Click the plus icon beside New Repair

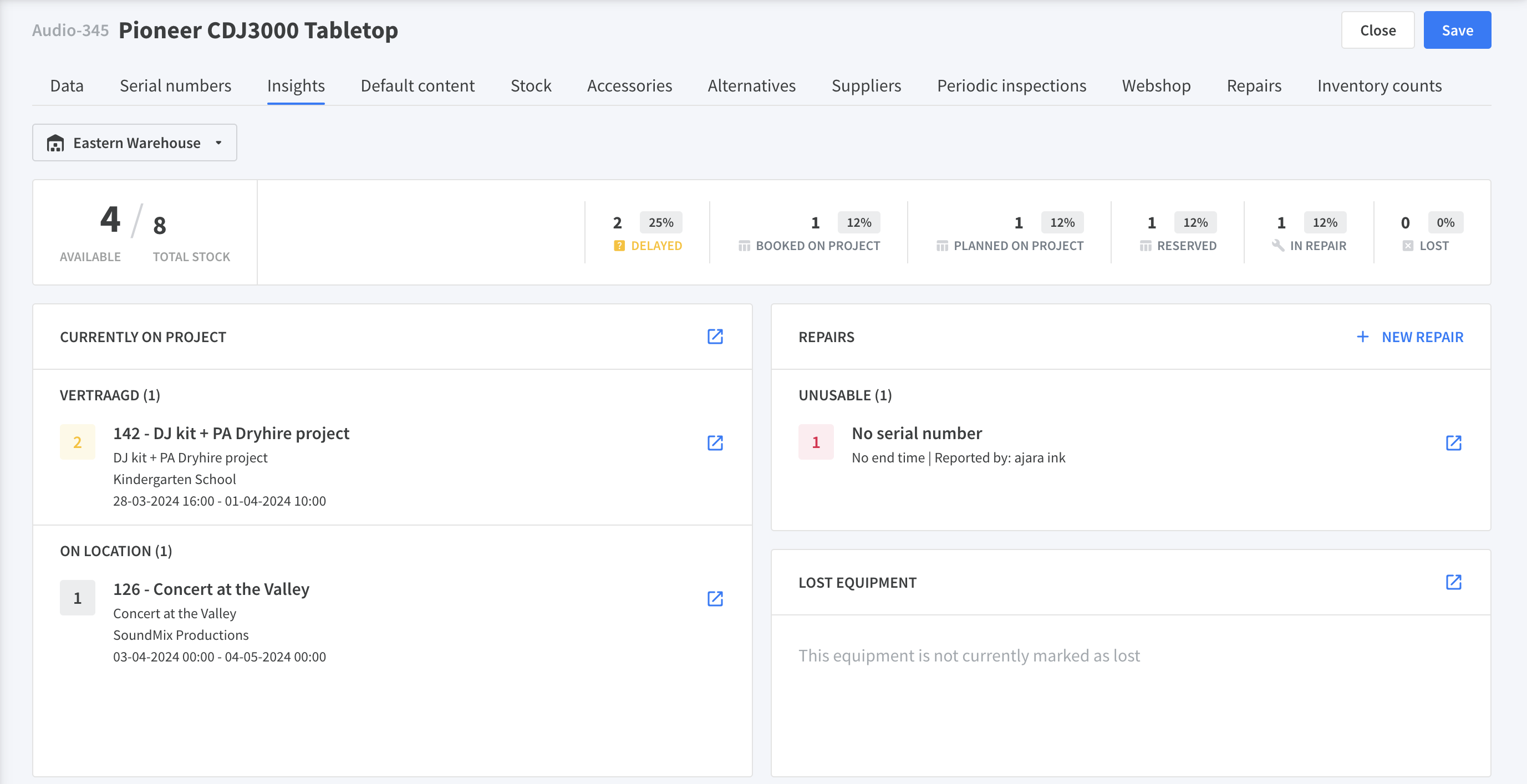coord(1363,337)
